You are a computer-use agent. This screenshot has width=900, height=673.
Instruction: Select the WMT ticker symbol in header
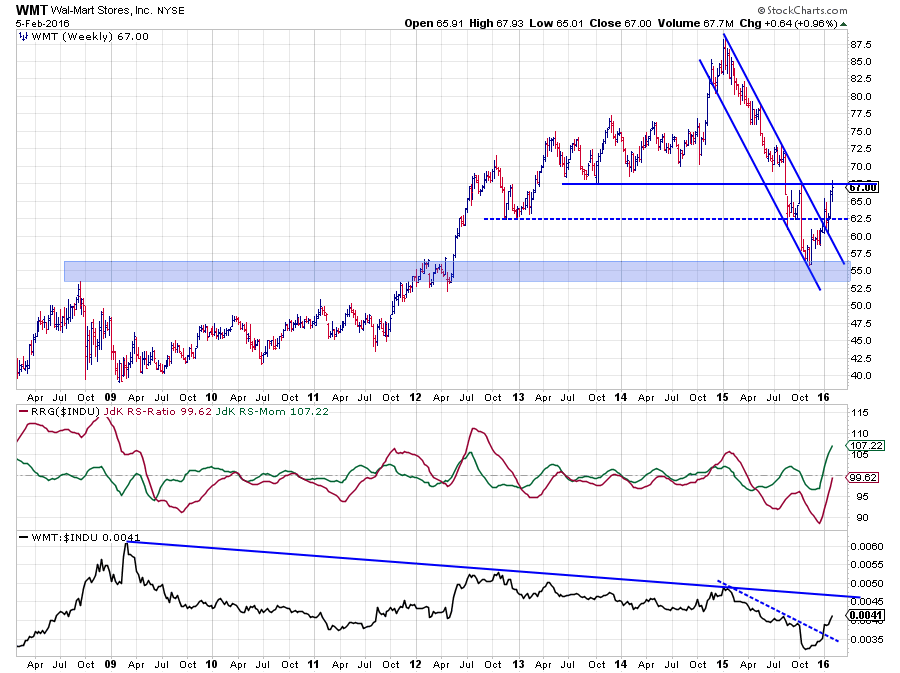coord(32,10)
